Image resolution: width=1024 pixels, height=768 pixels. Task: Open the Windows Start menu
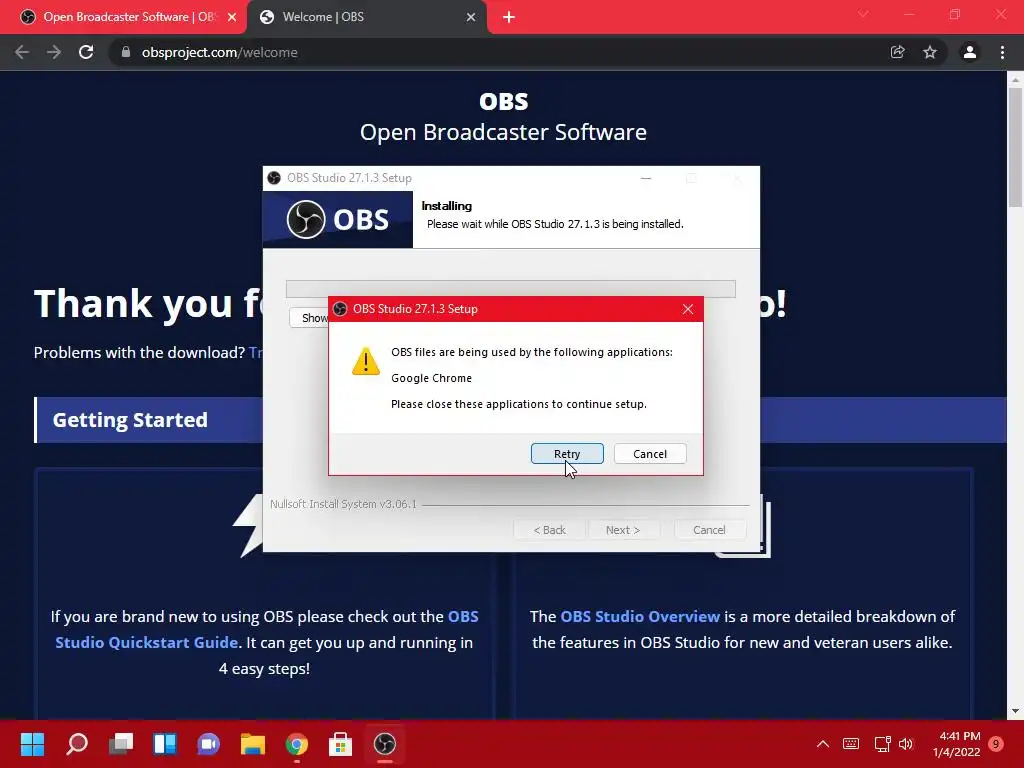pos(32,744)
